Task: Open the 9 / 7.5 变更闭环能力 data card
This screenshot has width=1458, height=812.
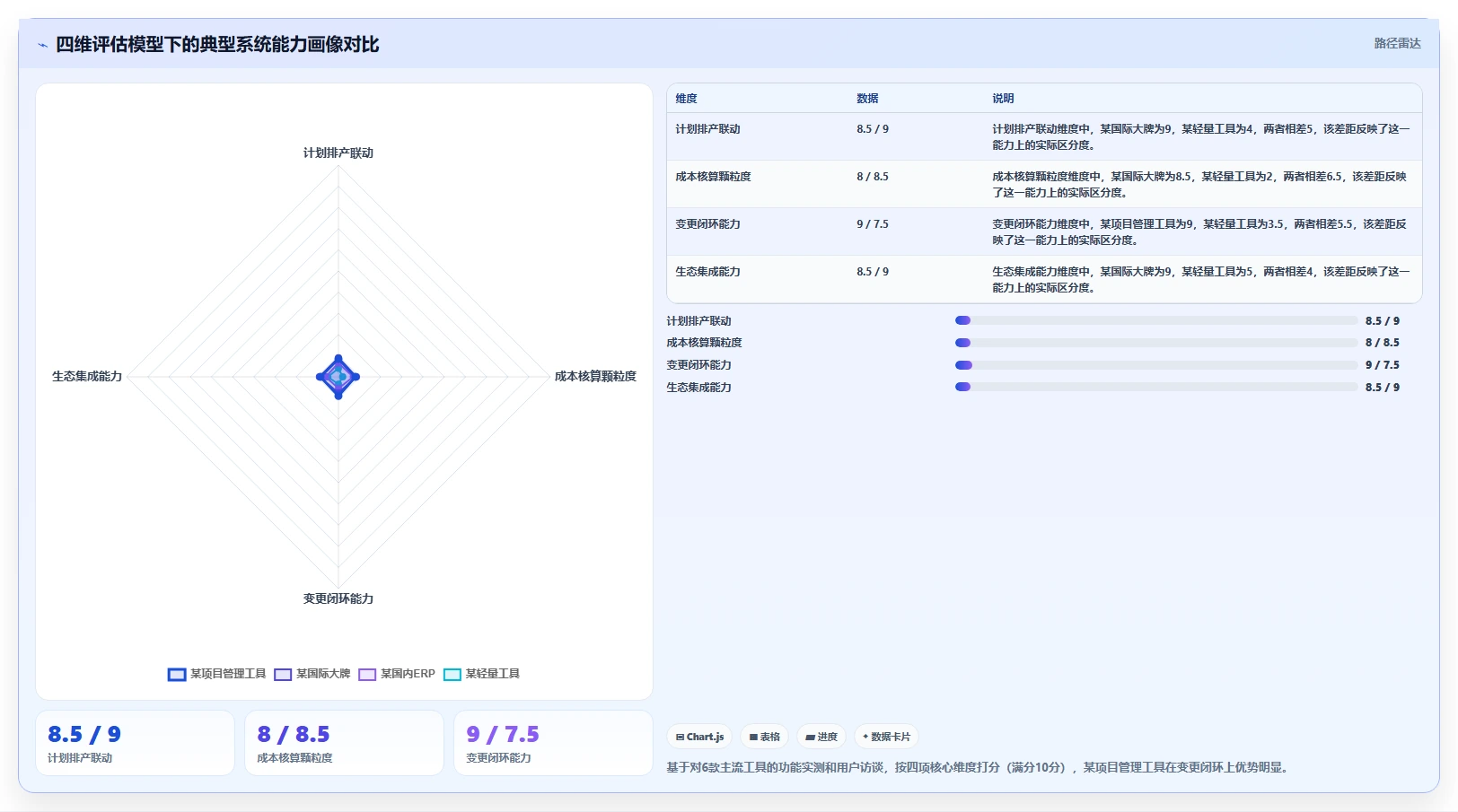Action: (553, 743)
